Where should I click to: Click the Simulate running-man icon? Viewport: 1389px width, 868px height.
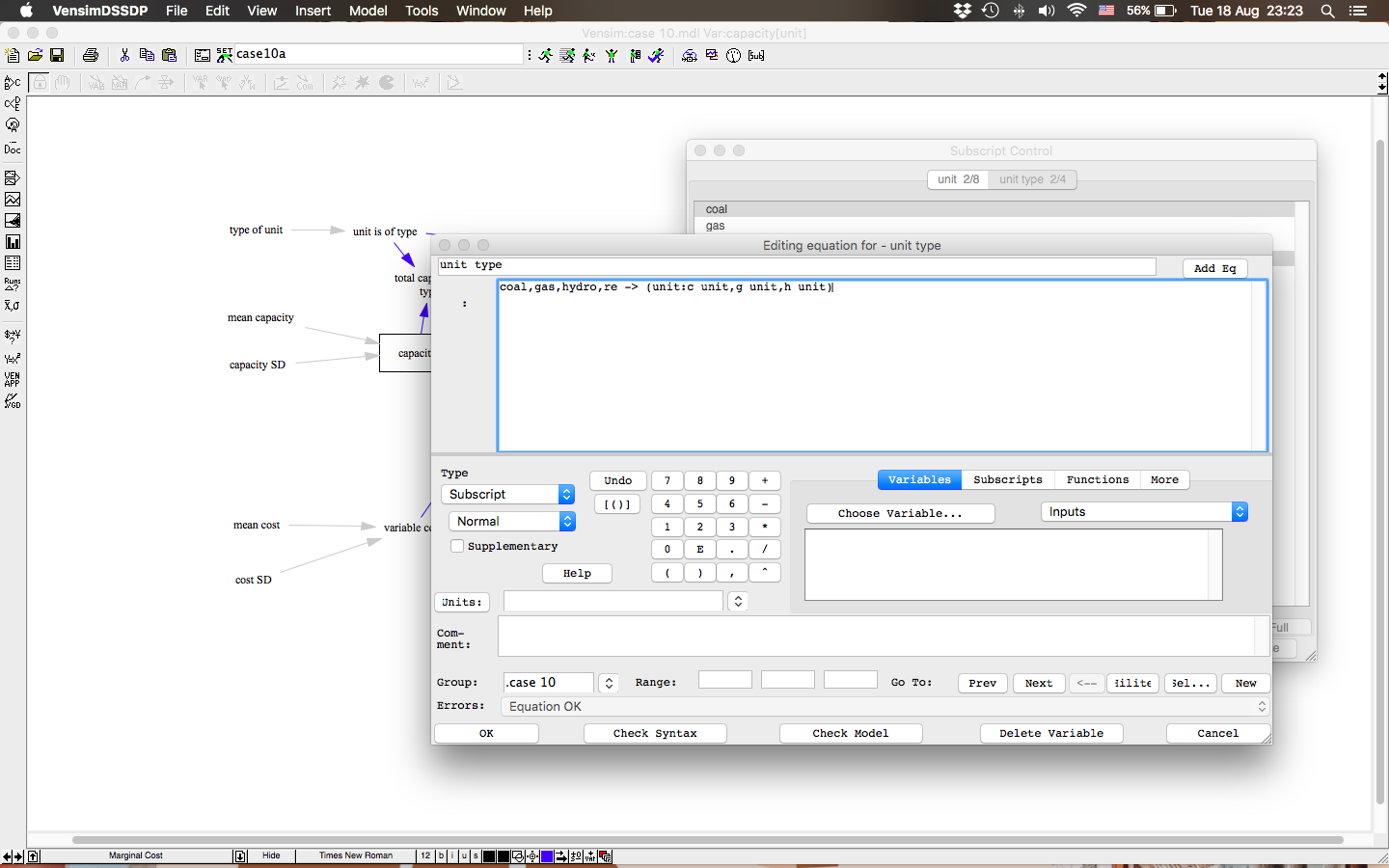(546, 55)
